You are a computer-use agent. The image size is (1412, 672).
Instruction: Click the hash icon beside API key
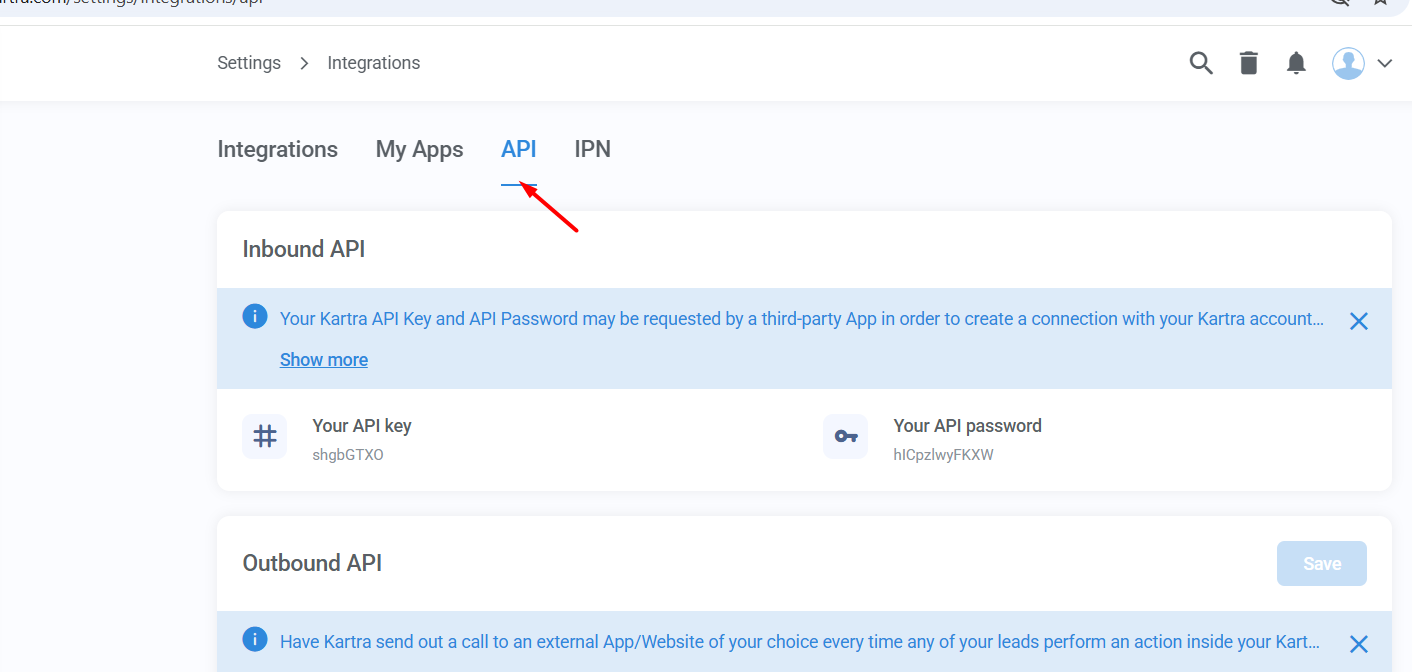265,436
